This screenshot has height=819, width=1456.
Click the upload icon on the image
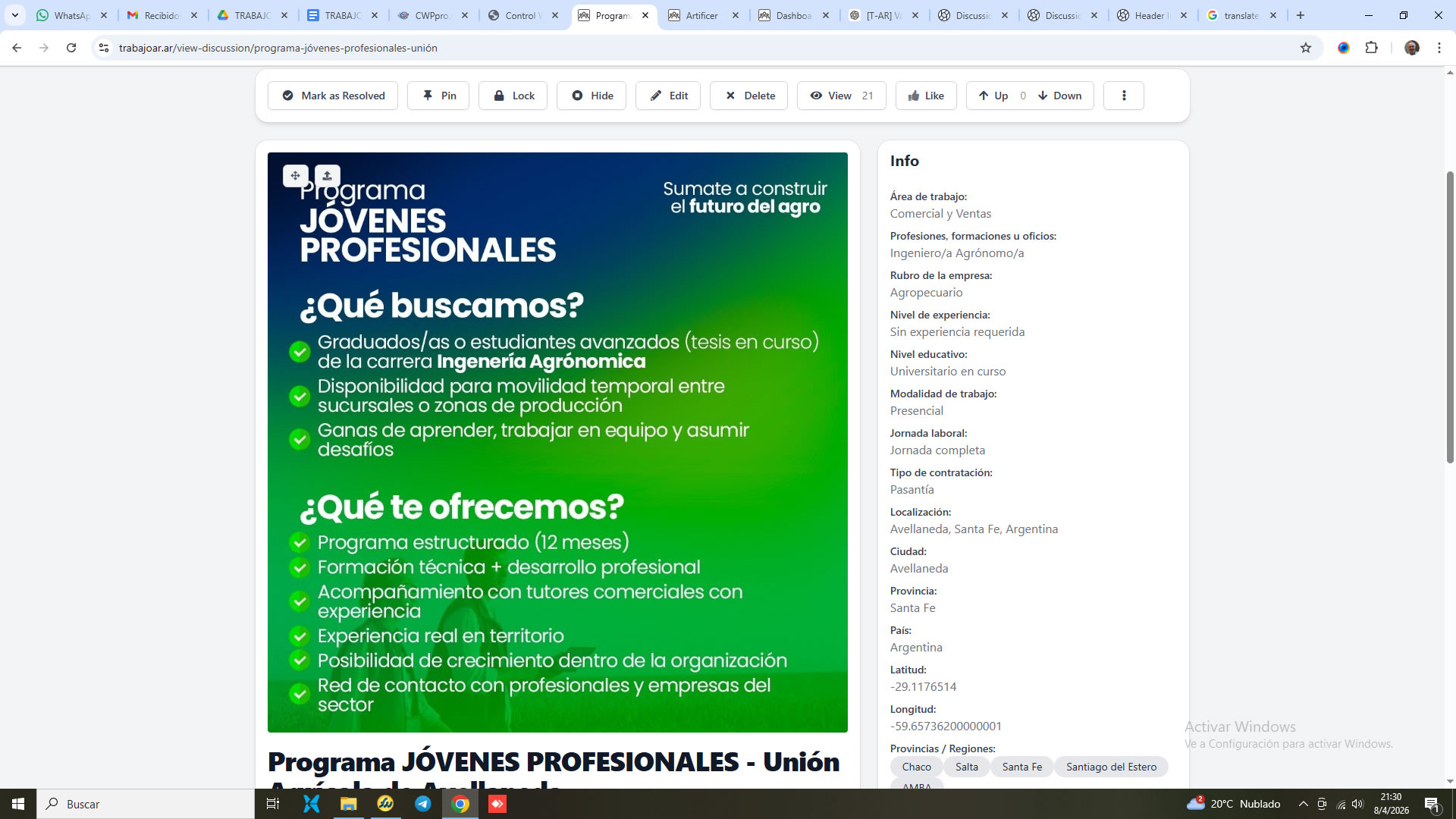327,175
